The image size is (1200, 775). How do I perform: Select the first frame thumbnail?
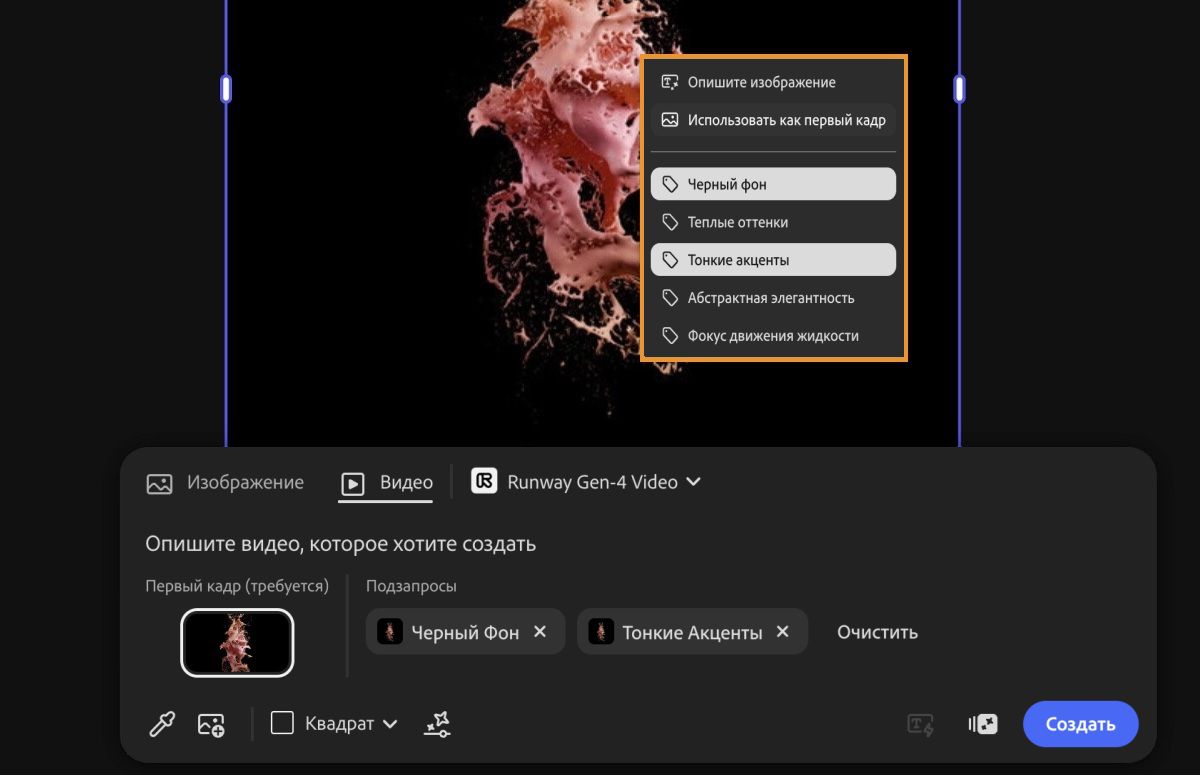pos(237,642)
